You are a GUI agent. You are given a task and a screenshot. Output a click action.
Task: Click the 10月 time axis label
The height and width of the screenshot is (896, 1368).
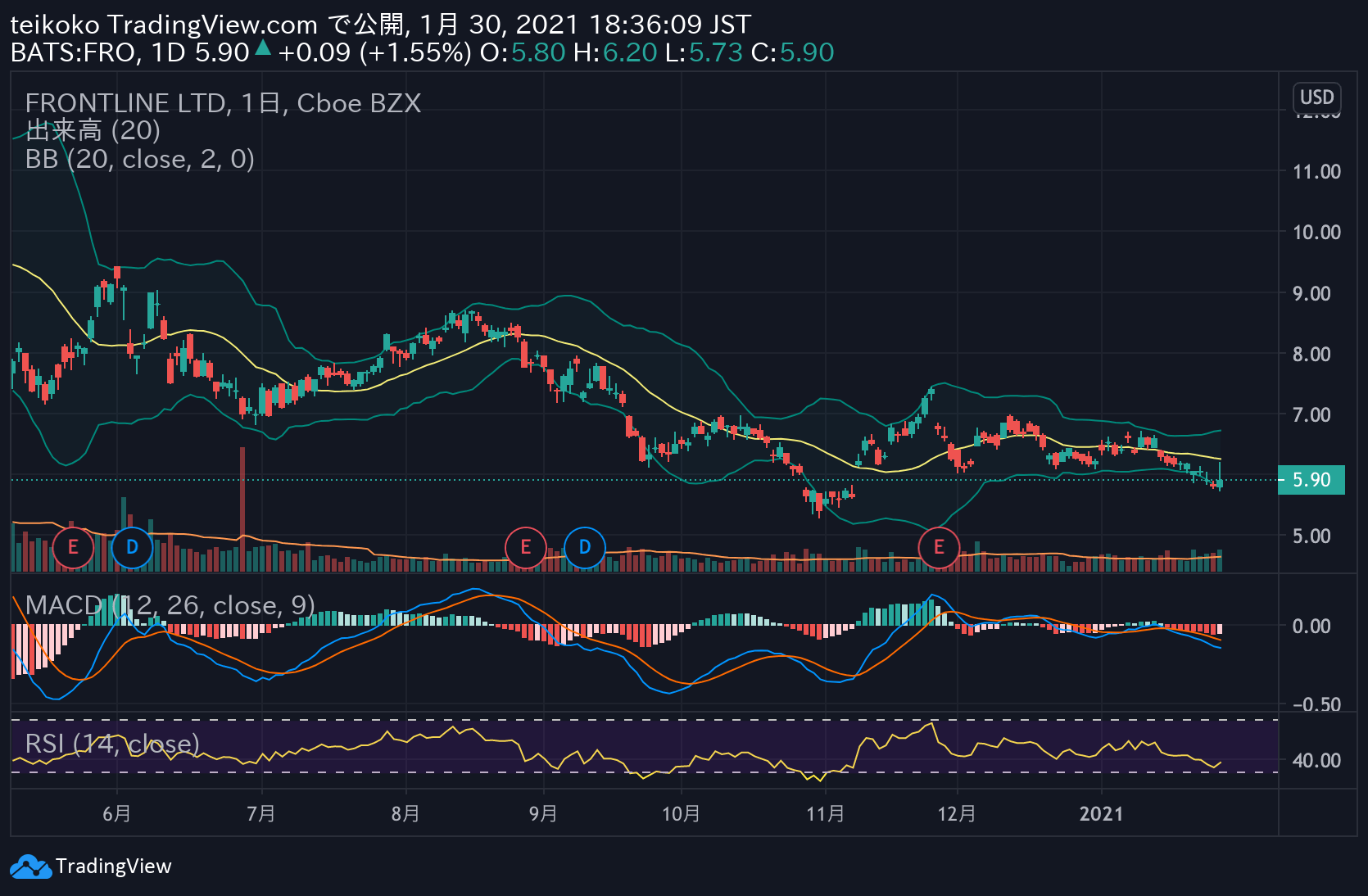click(681, 813)
